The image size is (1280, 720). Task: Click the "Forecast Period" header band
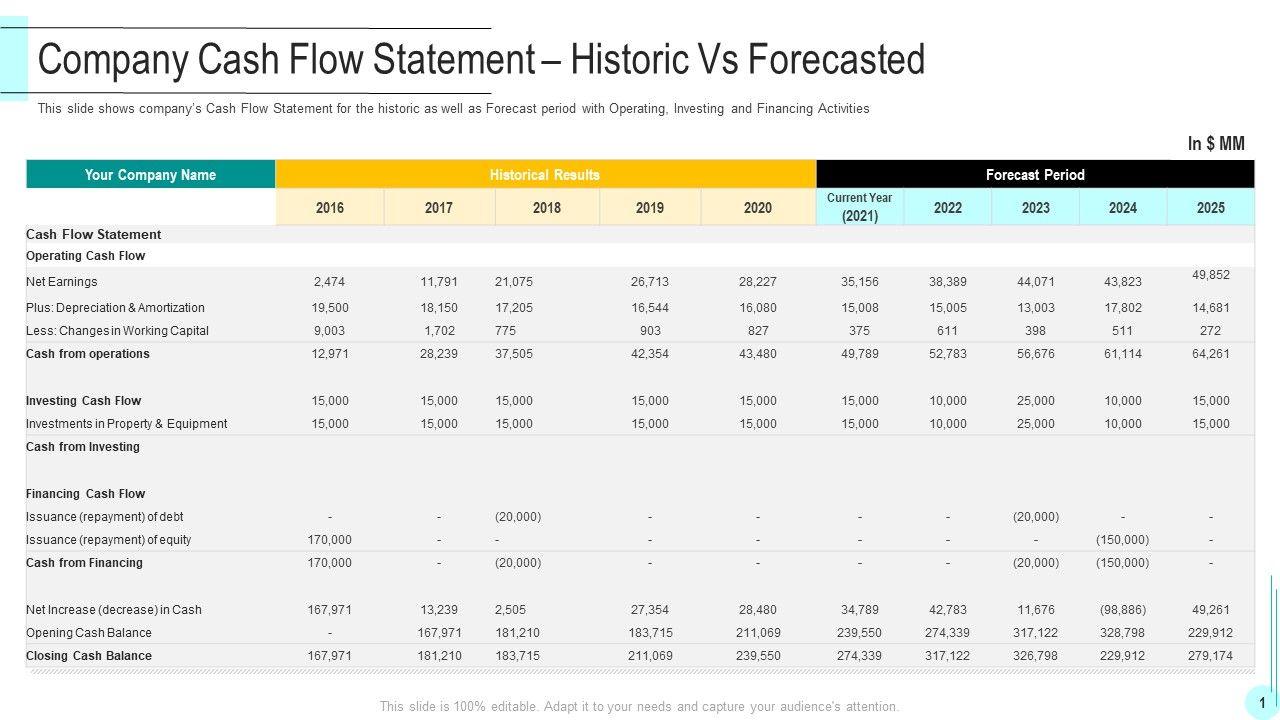pyautogui.click(x=1035, y=175)
